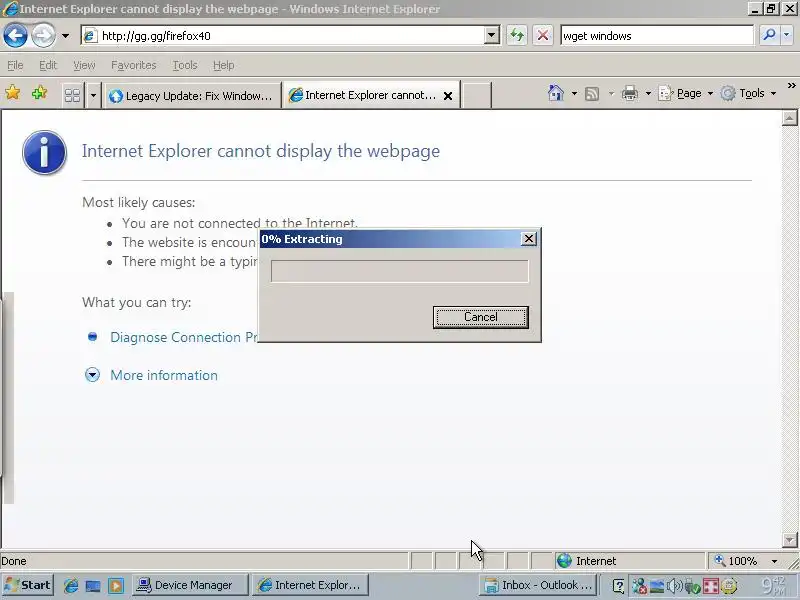Open the Favorites menu
Screen dimensions: 800x600
(134, 65)
